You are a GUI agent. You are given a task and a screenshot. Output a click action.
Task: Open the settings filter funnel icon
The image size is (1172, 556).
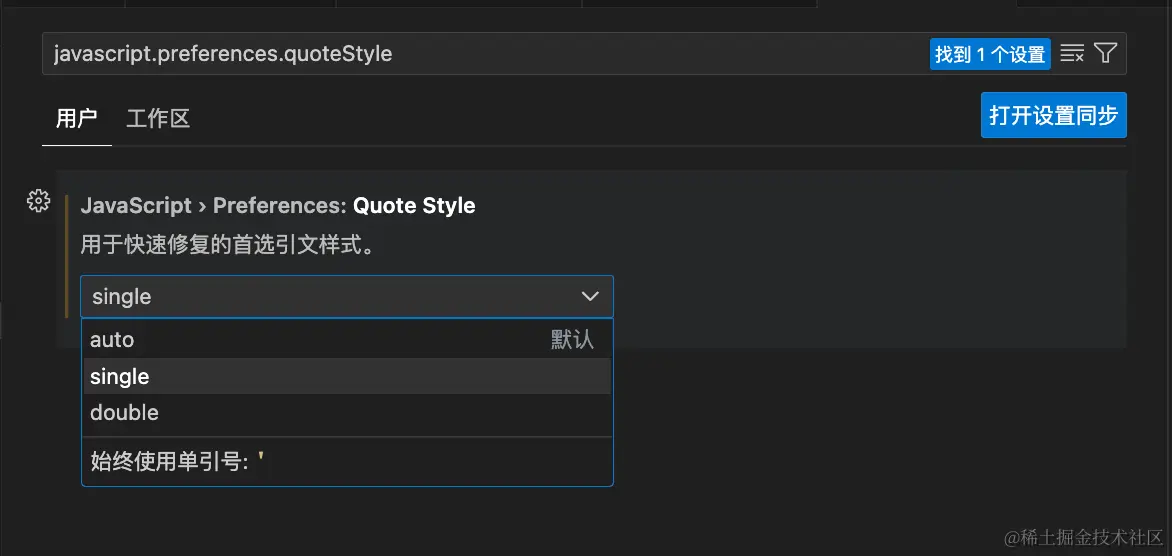tap(1105, 54)
